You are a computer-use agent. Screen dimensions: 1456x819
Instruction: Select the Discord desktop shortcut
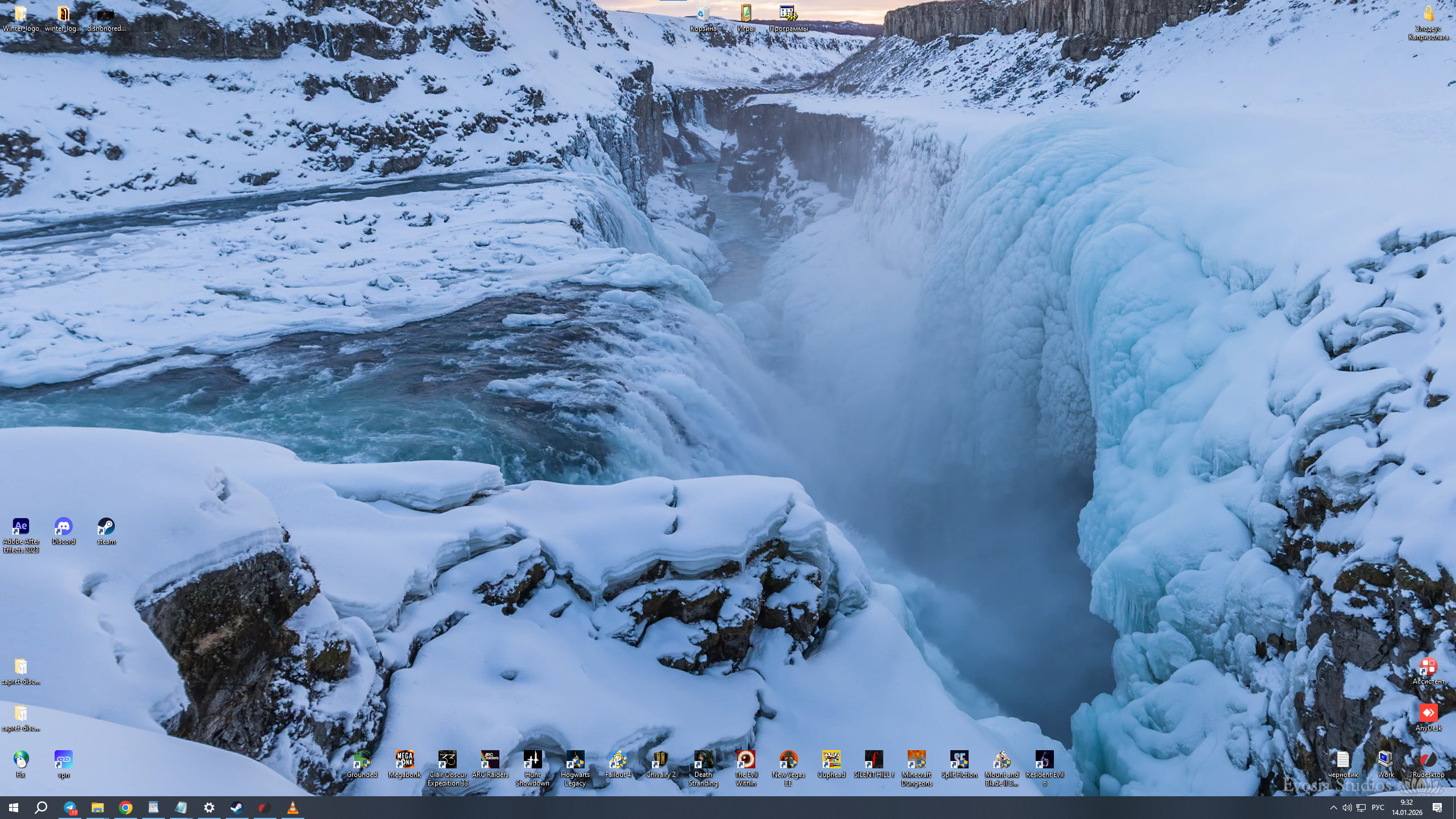pyautogui.click(x=63, y=527)
